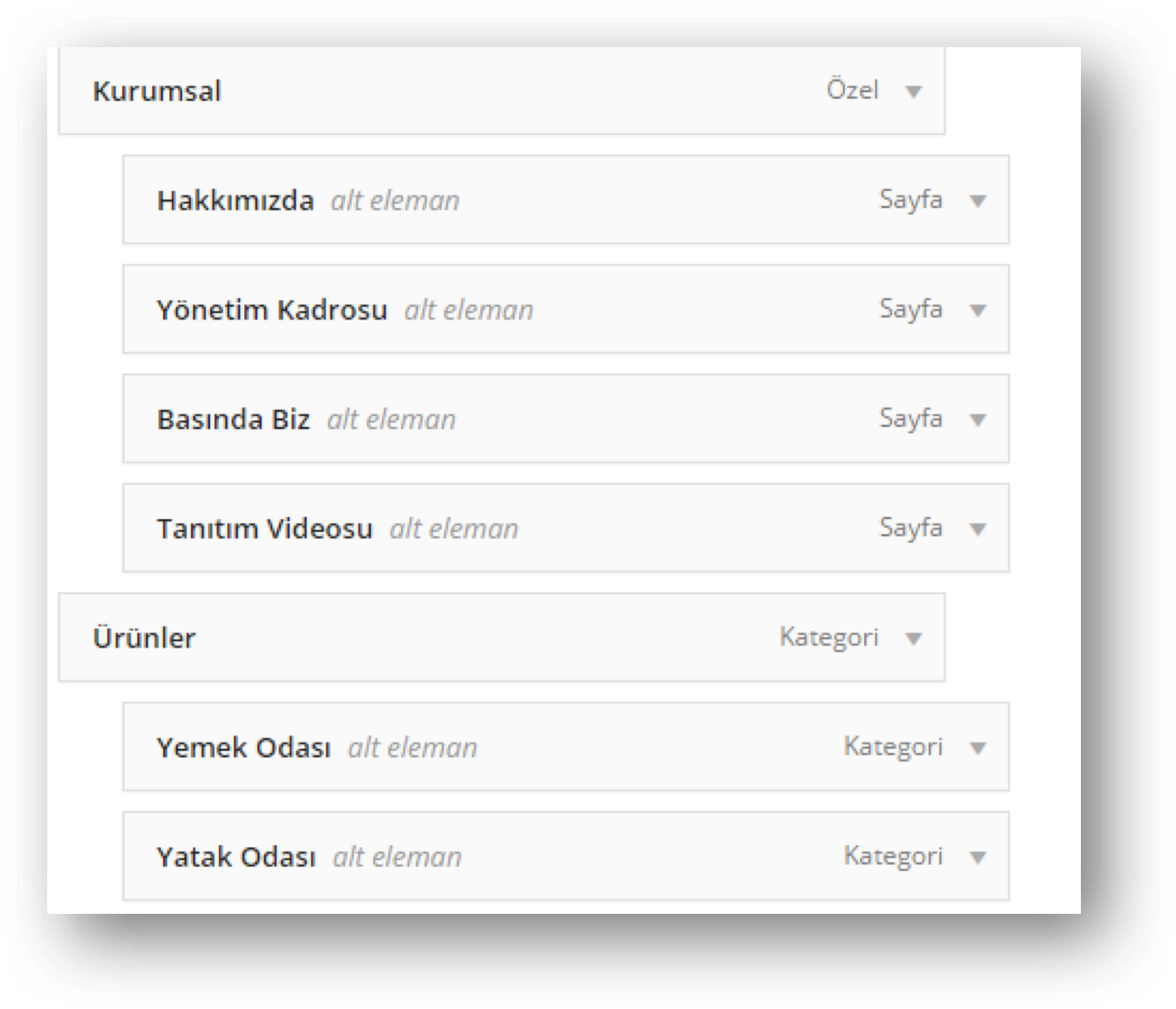Expand the Yemek Odası item arrow
This screenshot has height=1009, width=1176.
[x=978, y=749]
